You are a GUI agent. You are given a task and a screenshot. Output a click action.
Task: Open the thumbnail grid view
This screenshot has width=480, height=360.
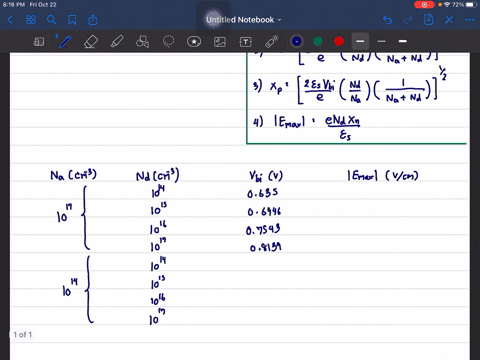coord(31,20)
